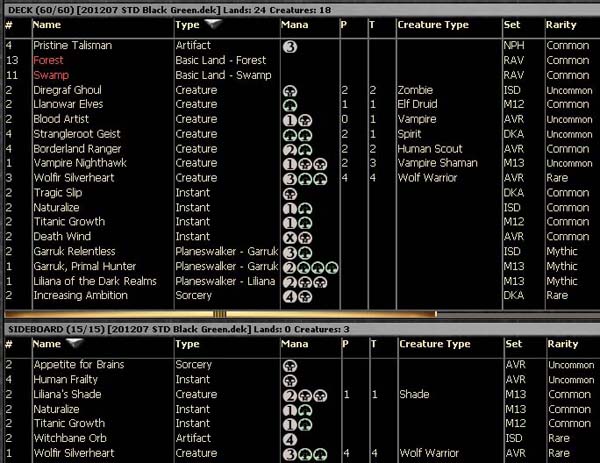This screenshot has height=463, width=600.
Task: Click Increasing Ambition mana cost icons
Action: [x=297, y=297]
